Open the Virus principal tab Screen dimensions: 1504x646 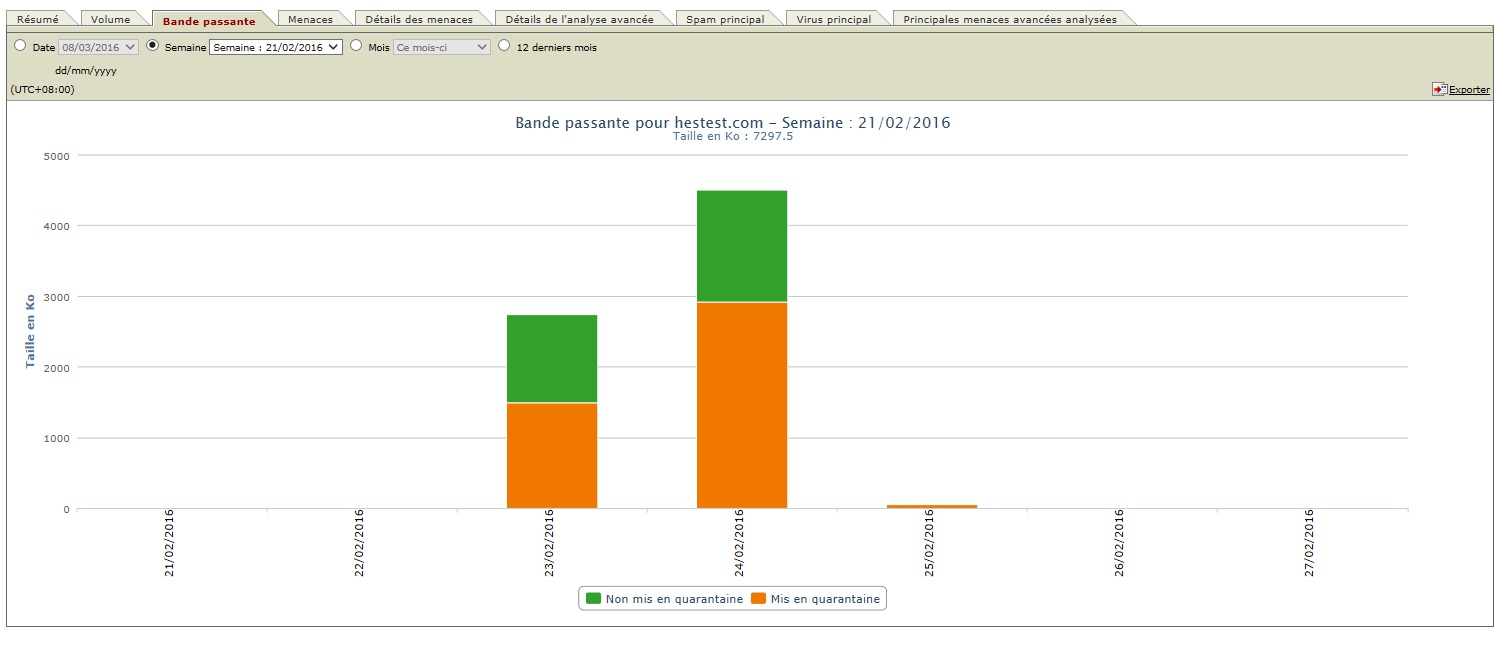834,19
